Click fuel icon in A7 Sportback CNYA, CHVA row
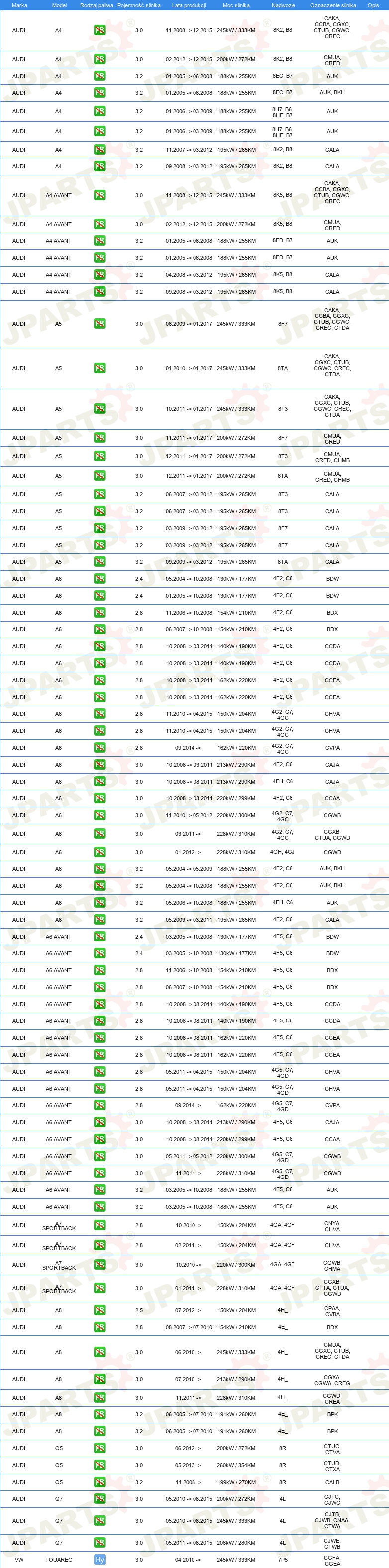 tap(99, 1225)
